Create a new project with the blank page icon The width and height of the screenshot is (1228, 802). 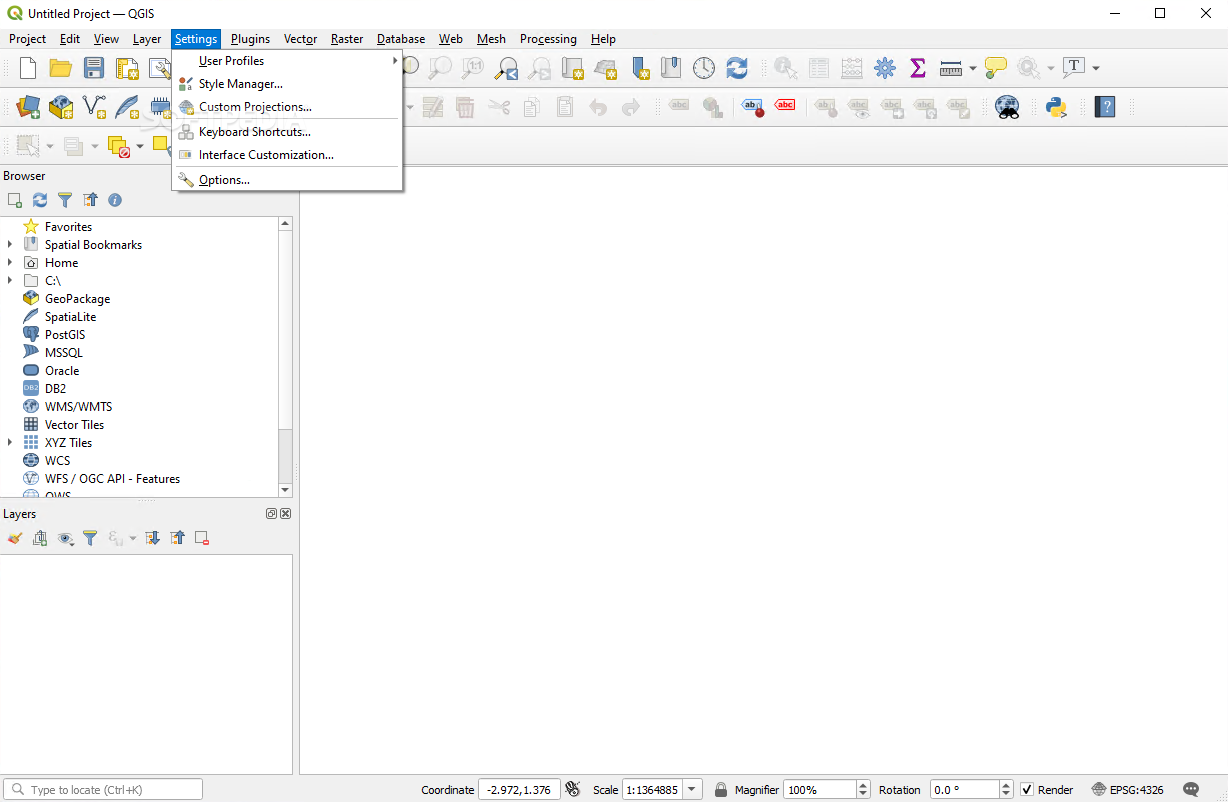28,68
